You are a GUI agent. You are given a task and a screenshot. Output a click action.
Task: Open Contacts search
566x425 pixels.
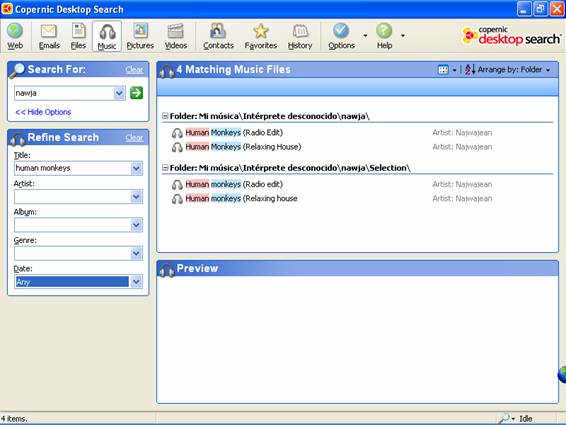[x=218, y=36]
